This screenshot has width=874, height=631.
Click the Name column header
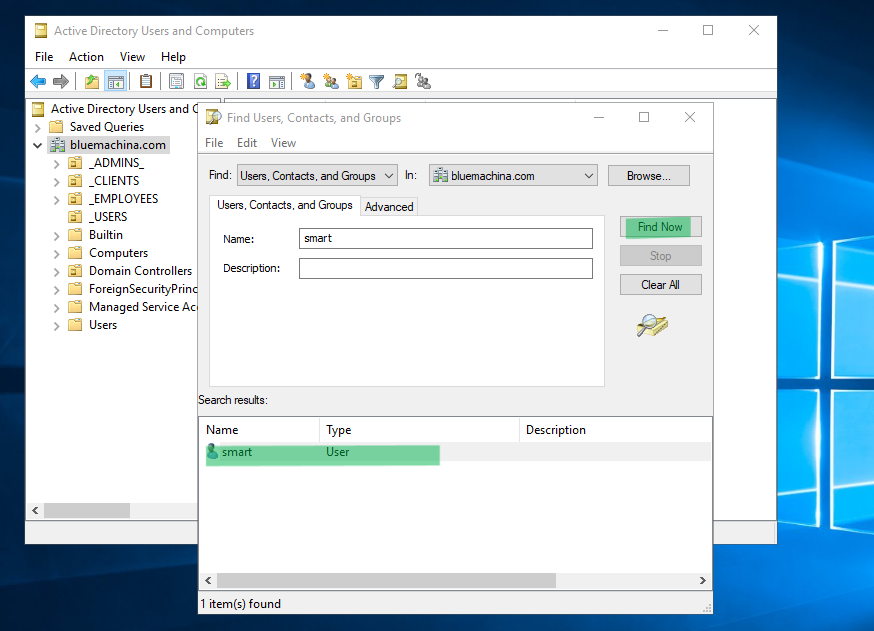(259, 430)
